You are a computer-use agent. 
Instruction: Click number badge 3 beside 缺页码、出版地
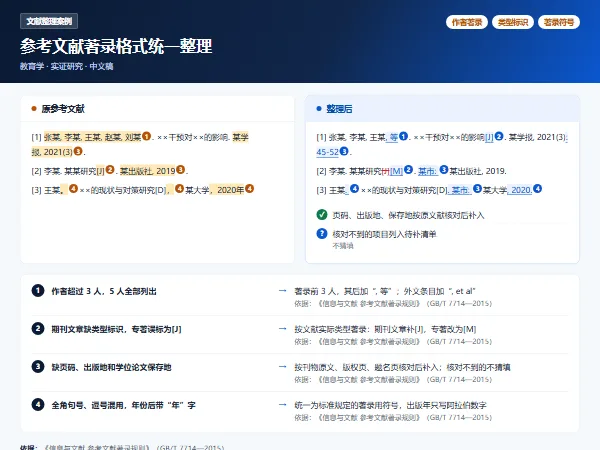tap(38, 367)
